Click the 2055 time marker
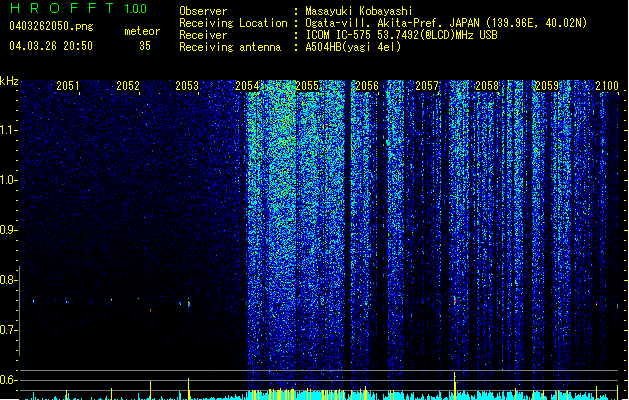629x400 pixels. pyautogui.click(x=307, y=85)
